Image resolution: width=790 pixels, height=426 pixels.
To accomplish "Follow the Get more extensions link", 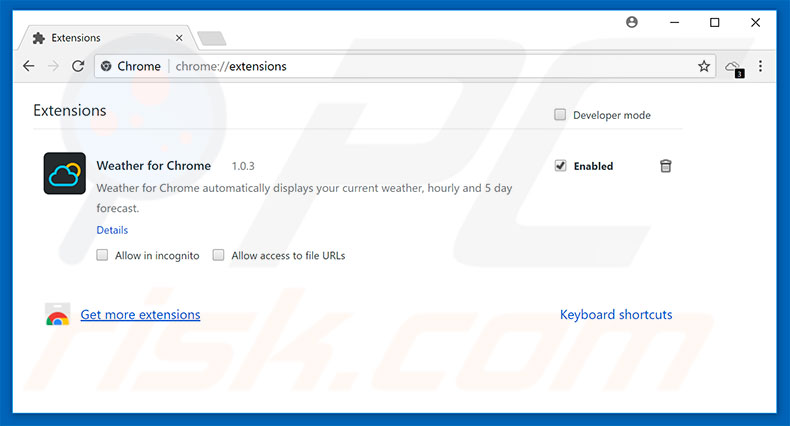I will (140, 315).
